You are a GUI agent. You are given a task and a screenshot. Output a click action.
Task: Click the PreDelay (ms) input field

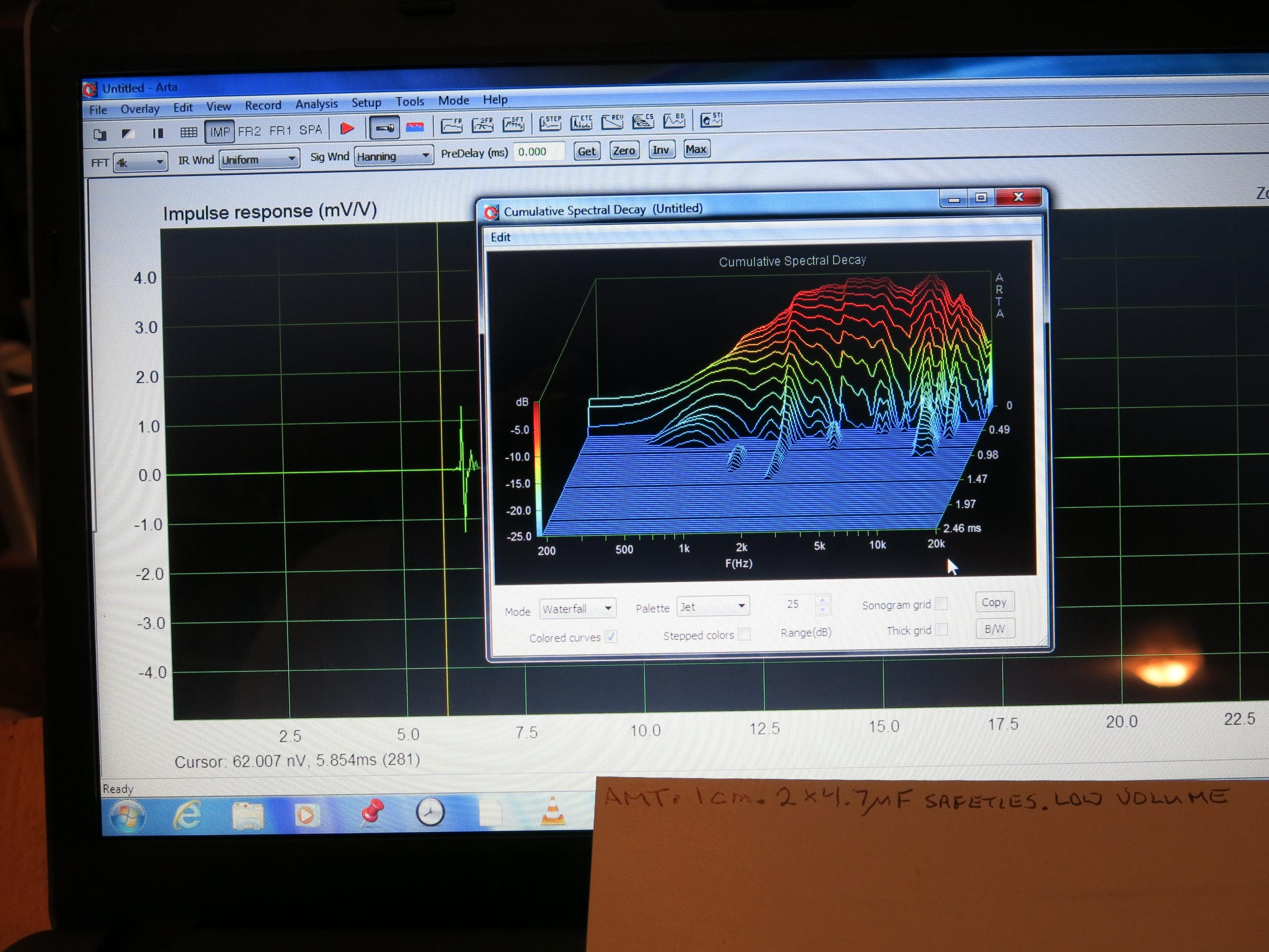point(539,152)
